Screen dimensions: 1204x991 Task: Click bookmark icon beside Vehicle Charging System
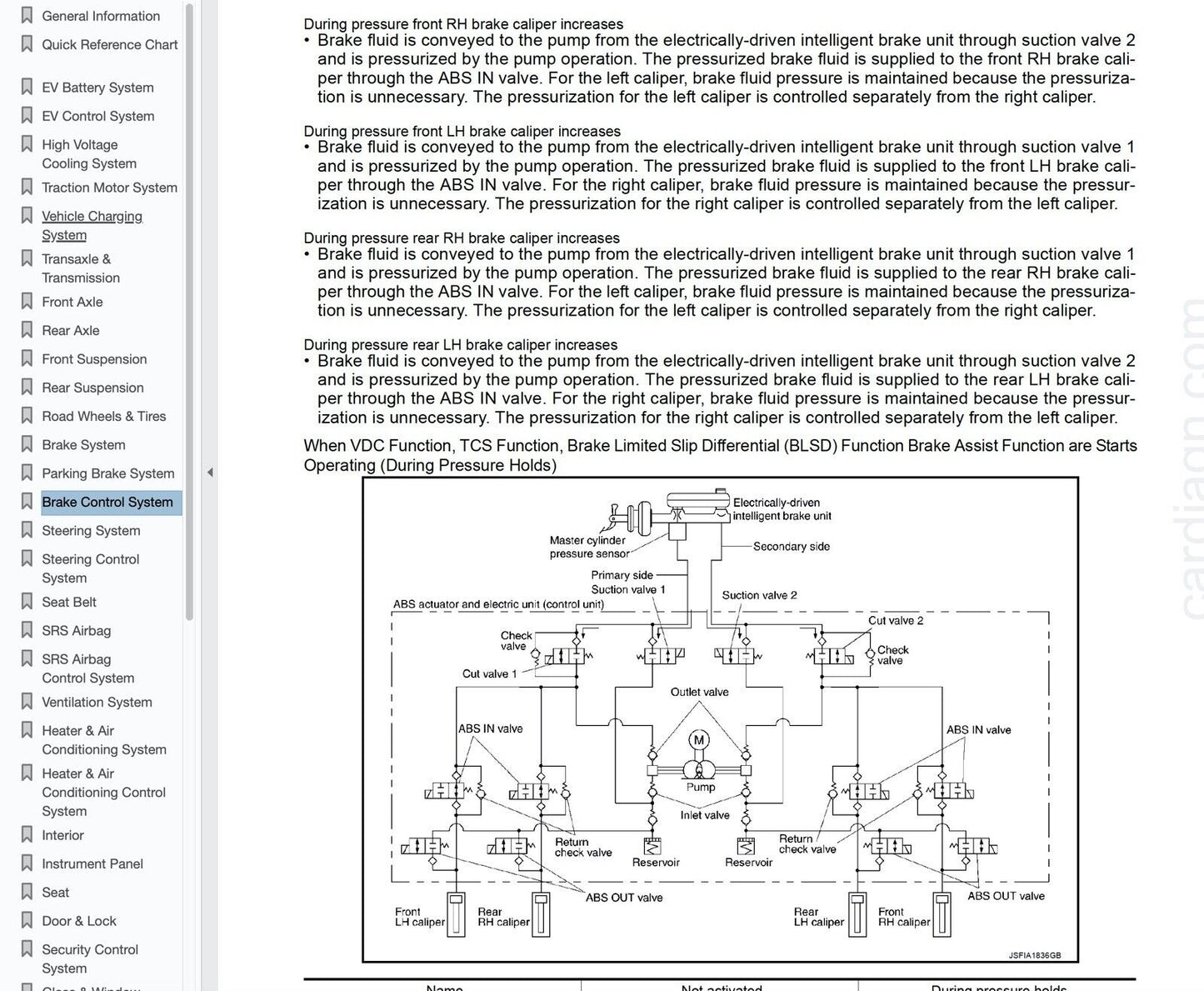point(27,215)
